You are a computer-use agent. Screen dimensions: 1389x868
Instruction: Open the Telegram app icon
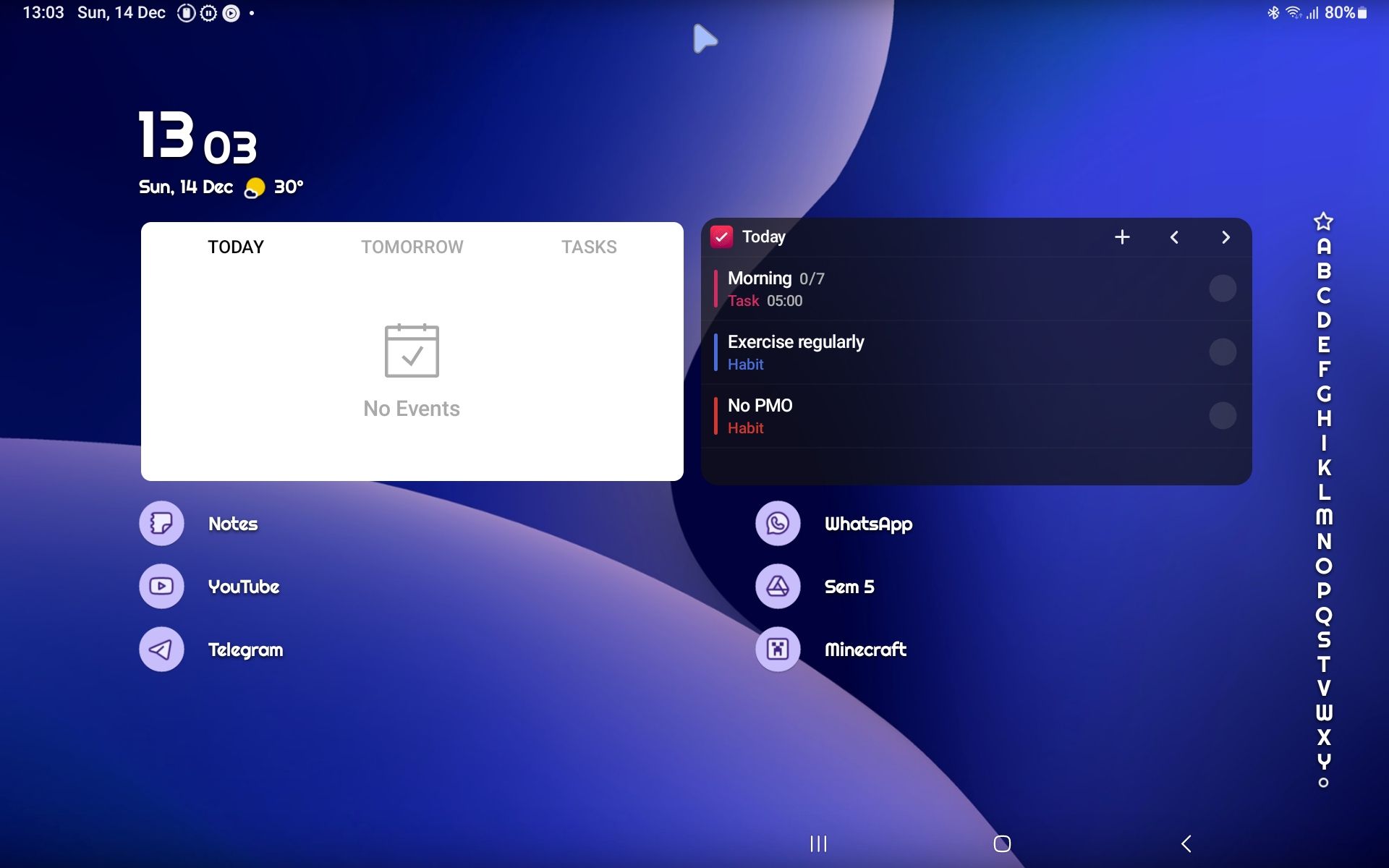tap(161, 649)
